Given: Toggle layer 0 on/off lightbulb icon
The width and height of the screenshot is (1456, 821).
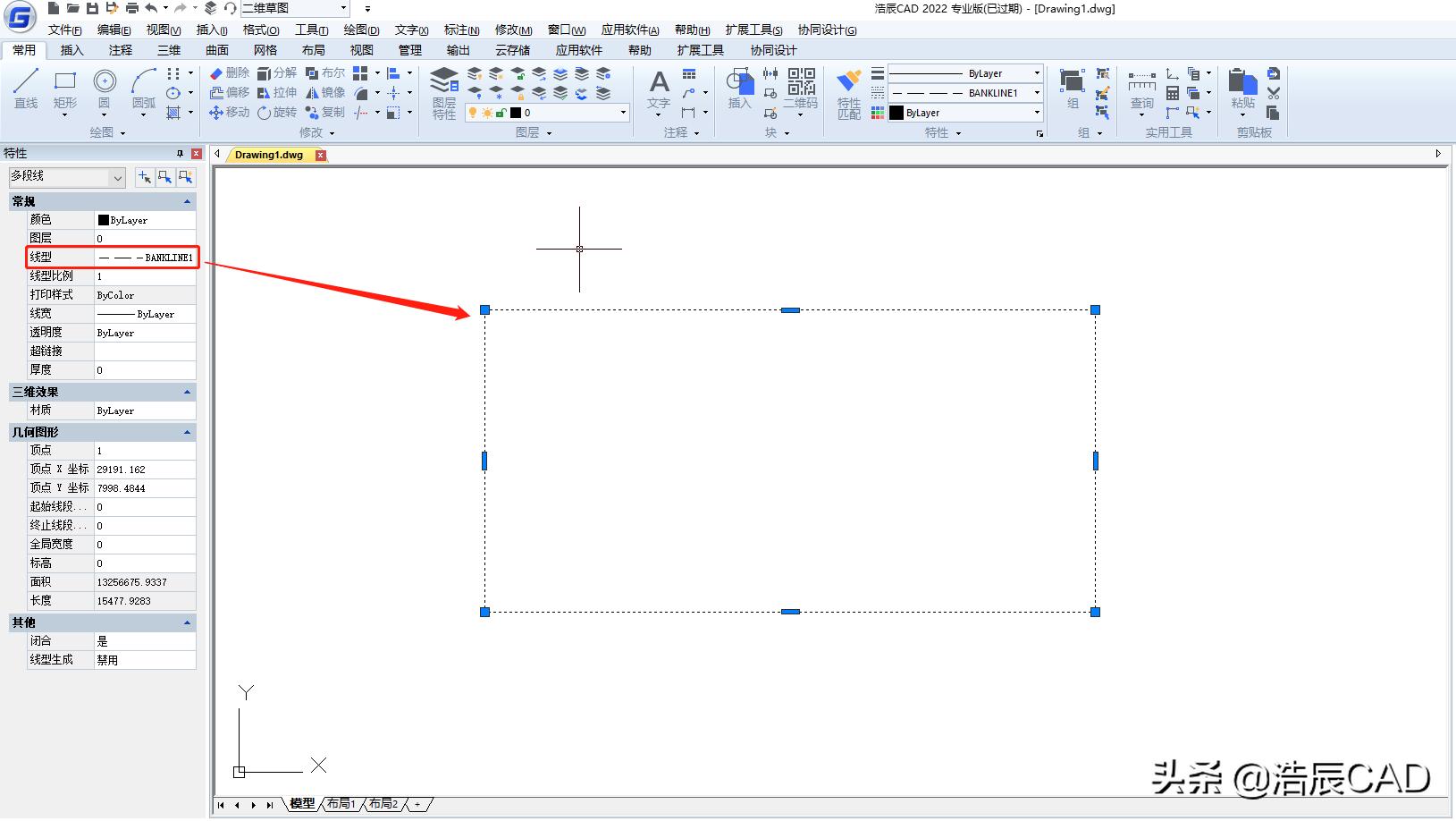Looking at the screenshot, I should 473,113.
